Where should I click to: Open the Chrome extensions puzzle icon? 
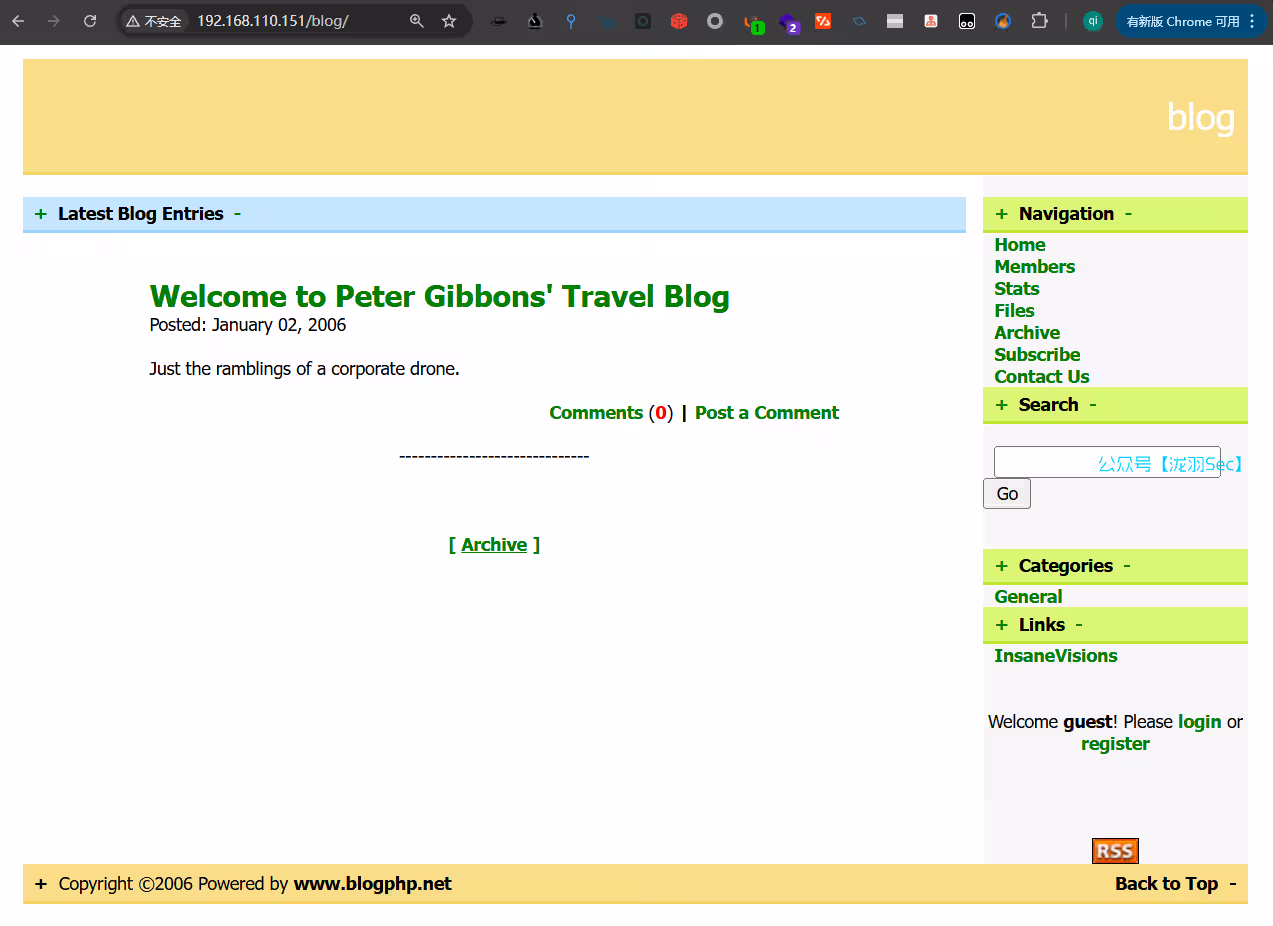click(x=1040, y=21)
